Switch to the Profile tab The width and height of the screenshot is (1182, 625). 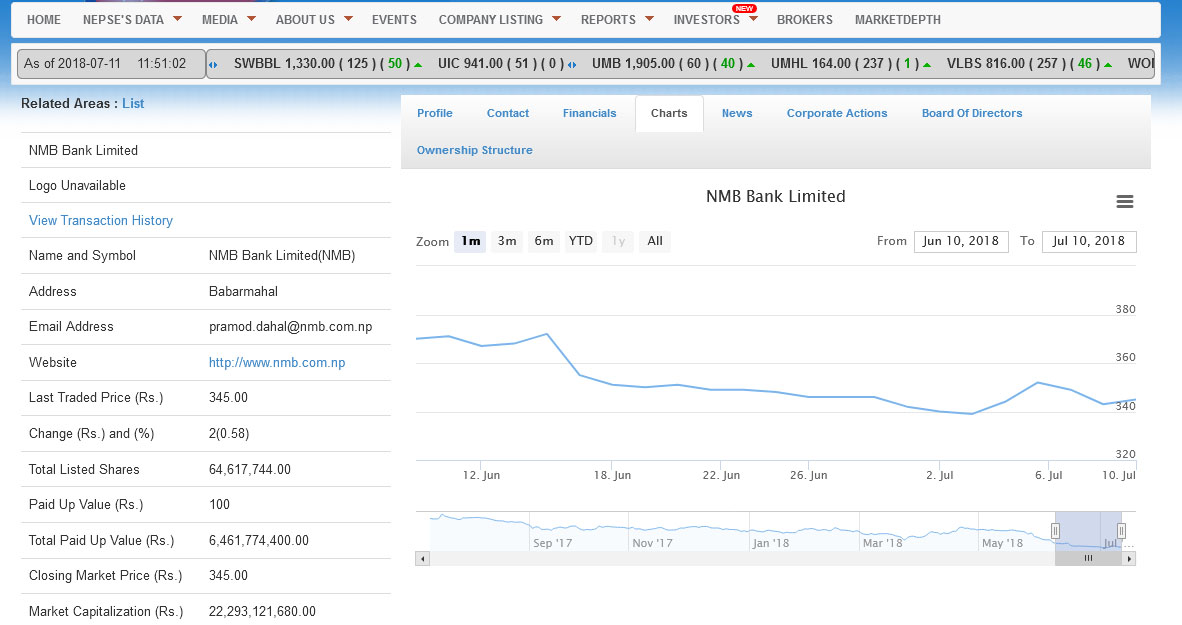click(435, 113)
